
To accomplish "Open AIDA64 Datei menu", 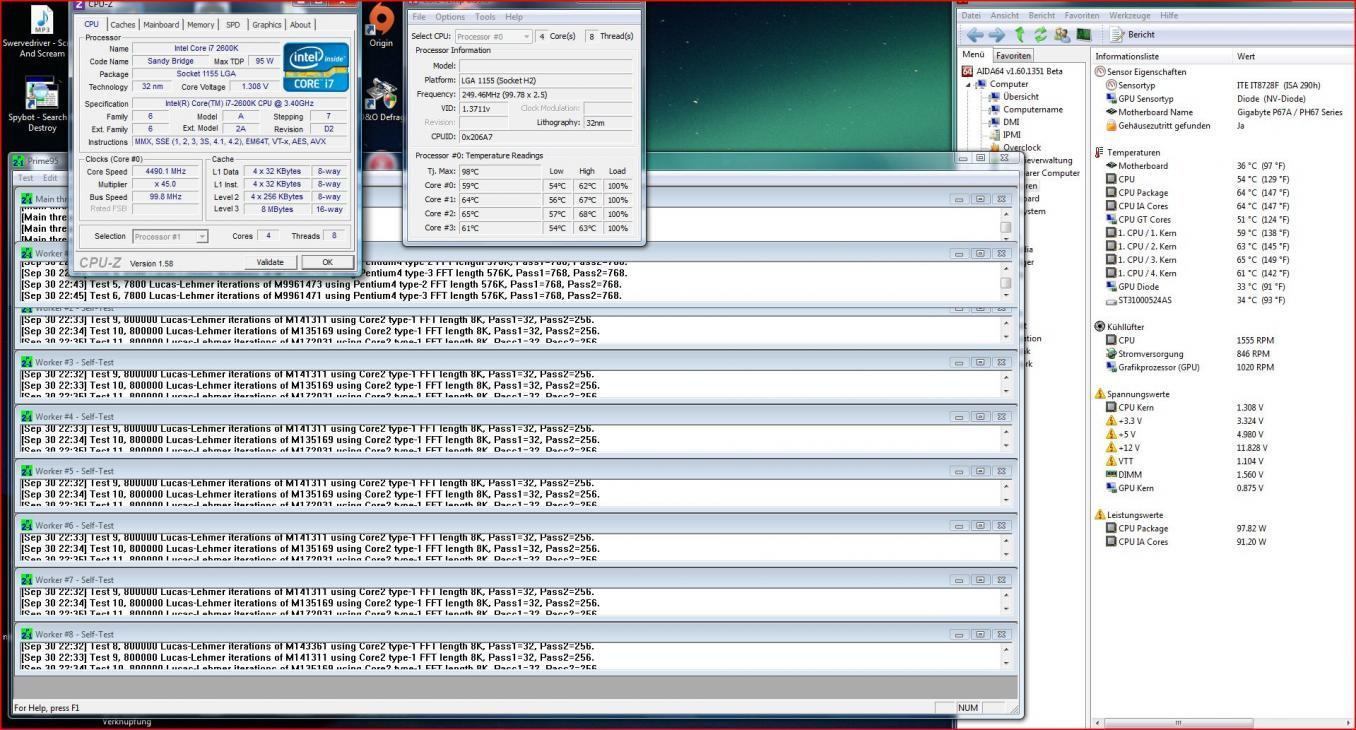I will (971, 15).
